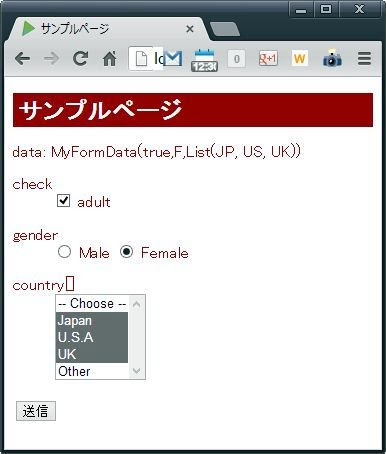Select the サンプルページ browser tab
Screen dimensions: 386x454
[x=107, y=29]
